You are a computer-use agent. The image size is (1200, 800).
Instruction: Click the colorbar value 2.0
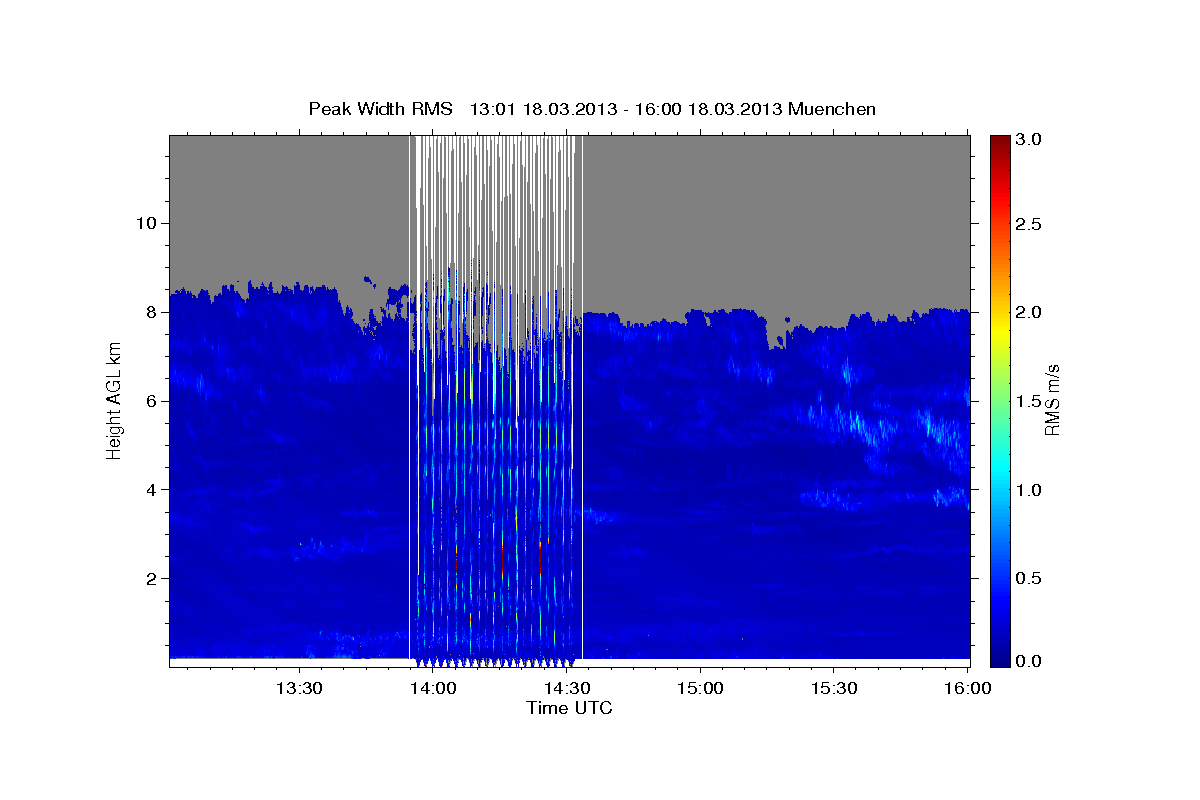(x=1028, y=312)
